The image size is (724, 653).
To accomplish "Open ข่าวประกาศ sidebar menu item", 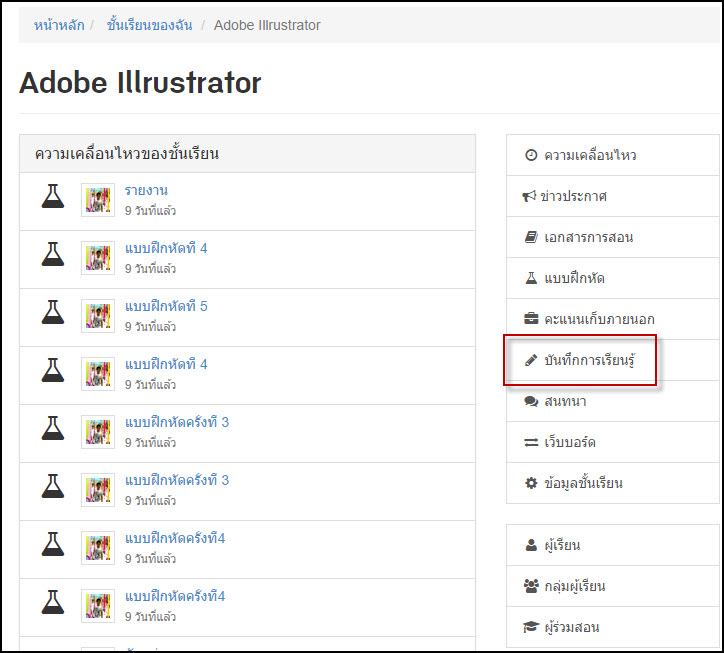I will pyautogui.click(x=613, y=196).
